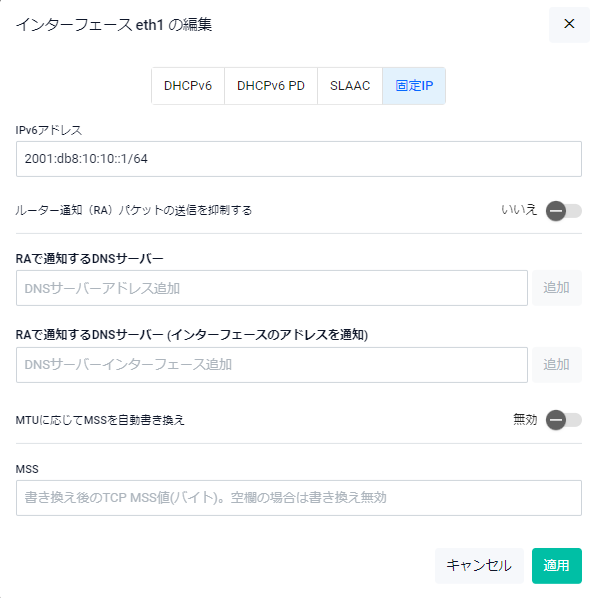Click the dialog title インターフェース eth1 の編集

(114, 25)
